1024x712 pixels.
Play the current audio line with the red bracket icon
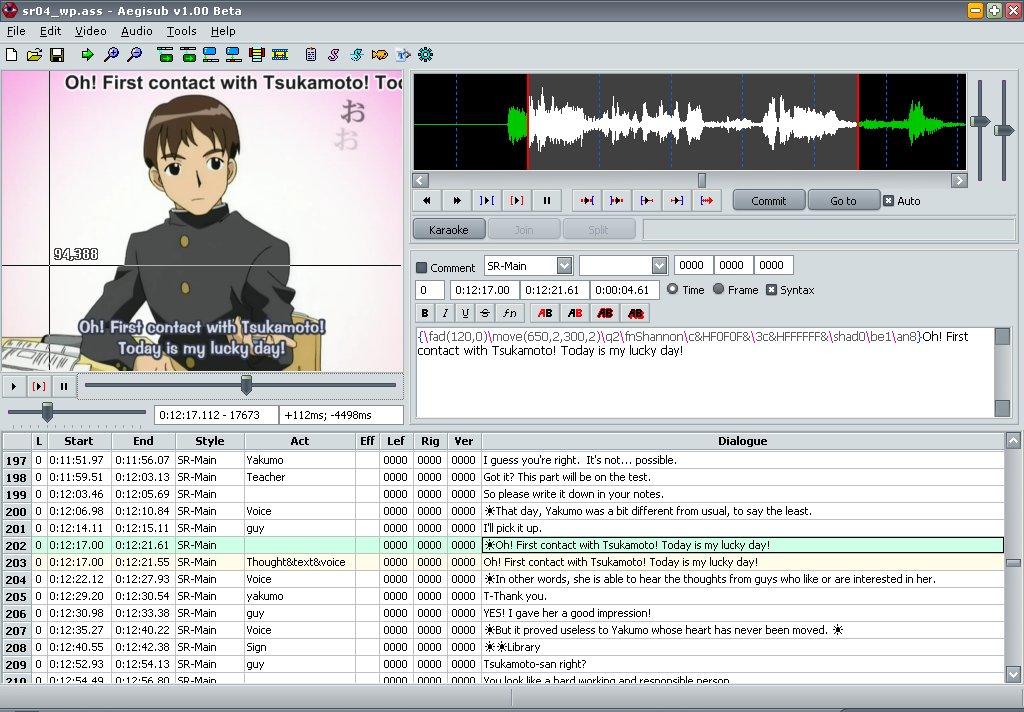pos(517,201)
